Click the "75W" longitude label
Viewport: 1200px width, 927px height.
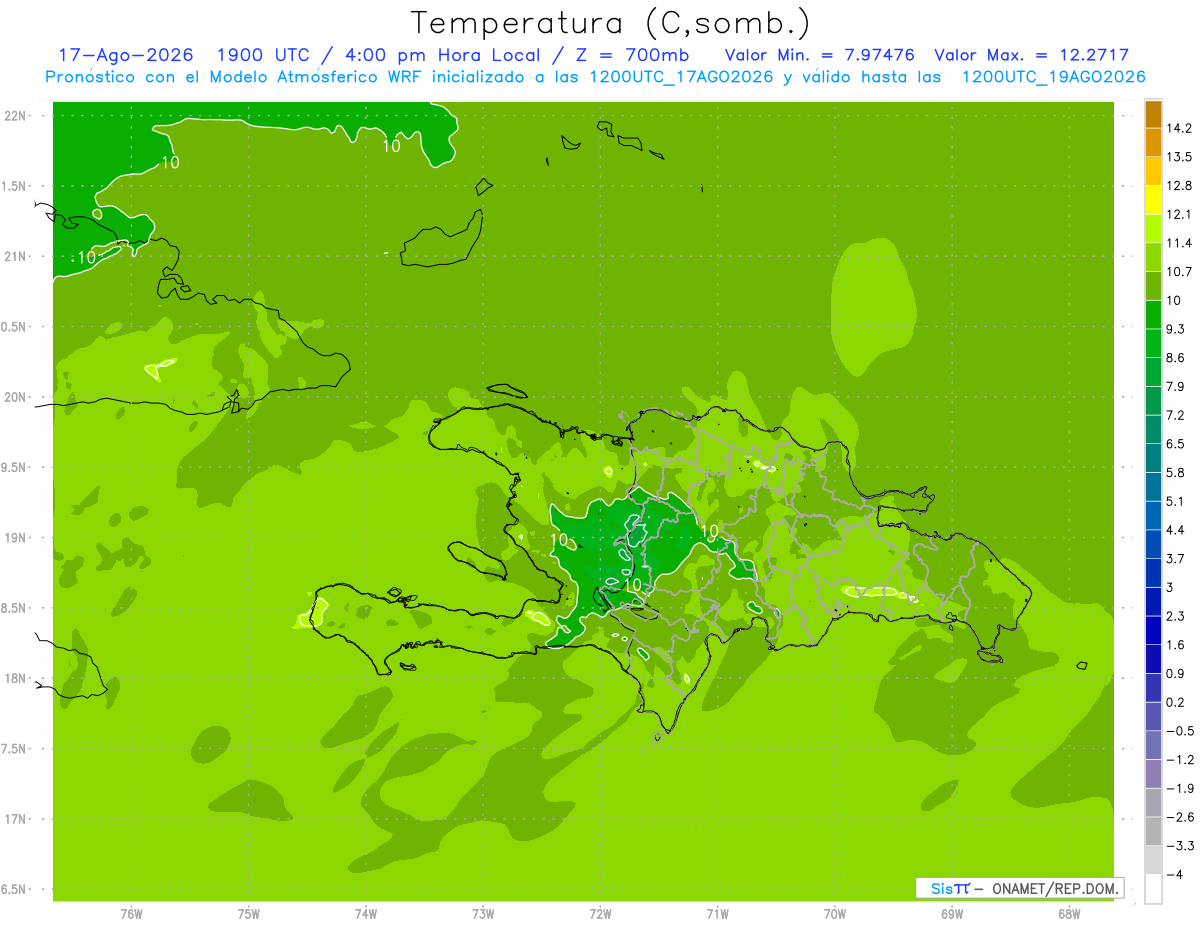point(249,913)
